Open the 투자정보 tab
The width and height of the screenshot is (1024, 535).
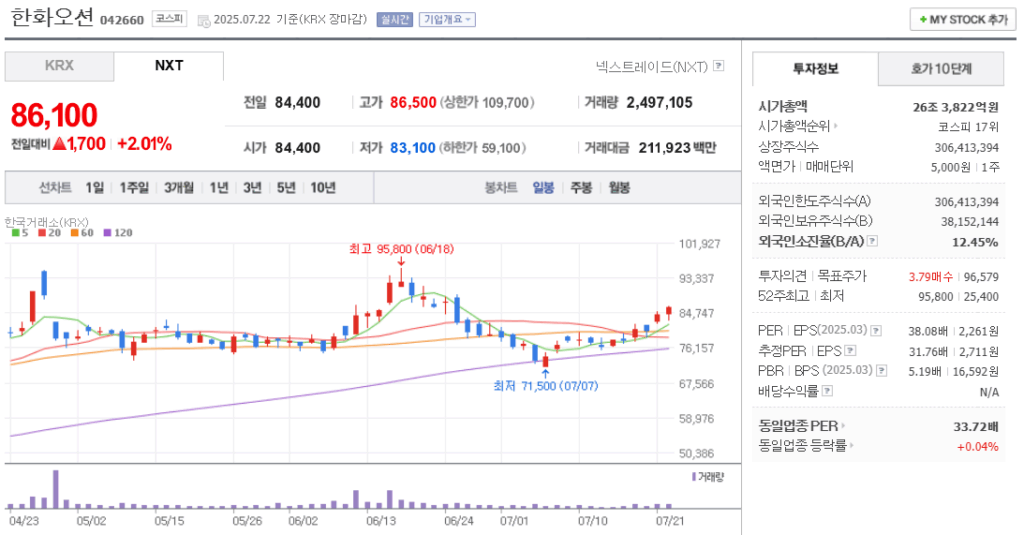pos(815,69)
